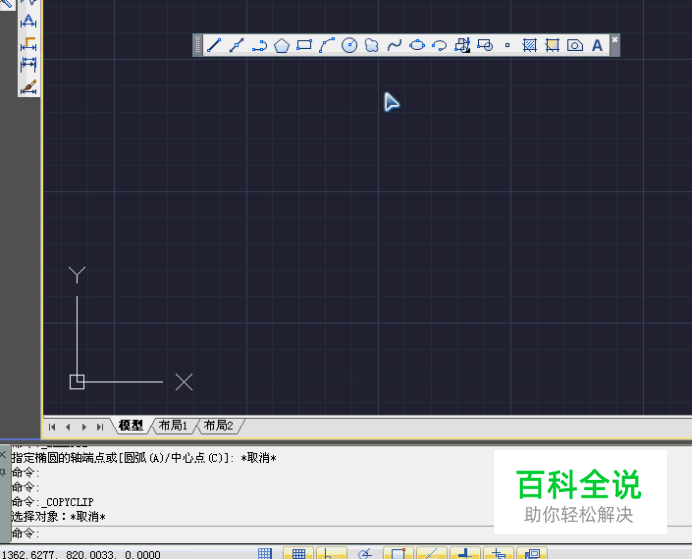
Task: Select the Arc tool
Action: (327, 45)
